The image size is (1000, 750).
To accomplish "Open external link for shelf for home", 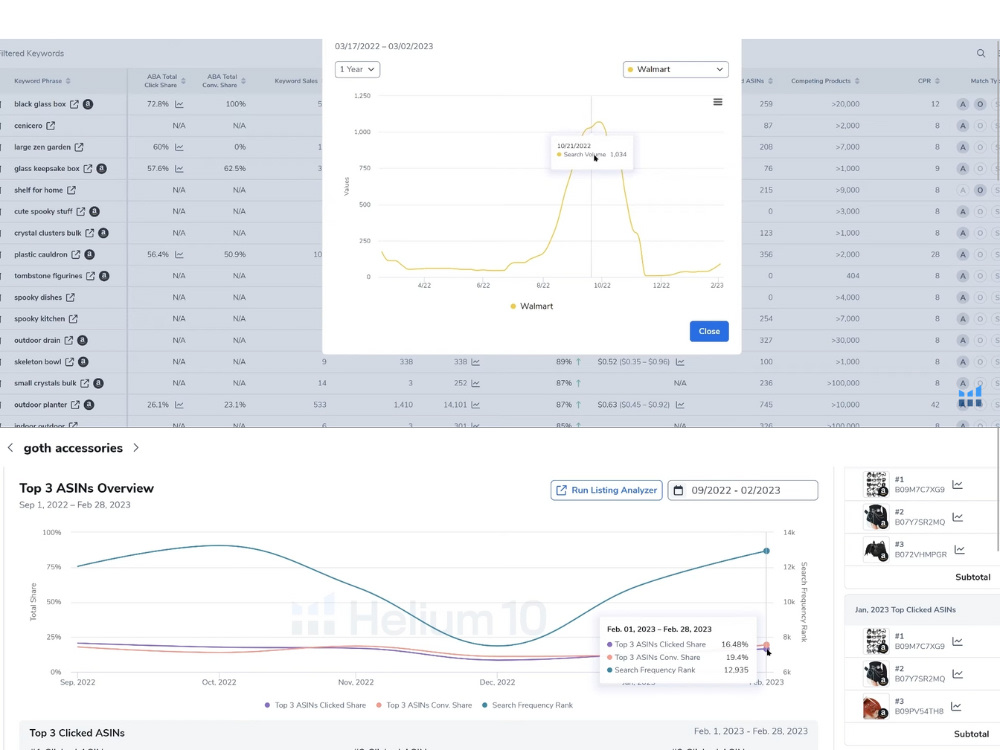I will pos(71,190).
